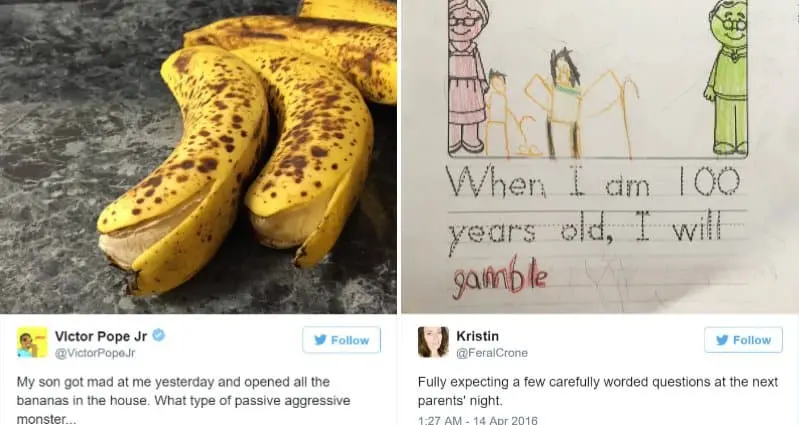Click the tweet text about parents' night
This screenshot has height=425, width=799.
[598, 391]
